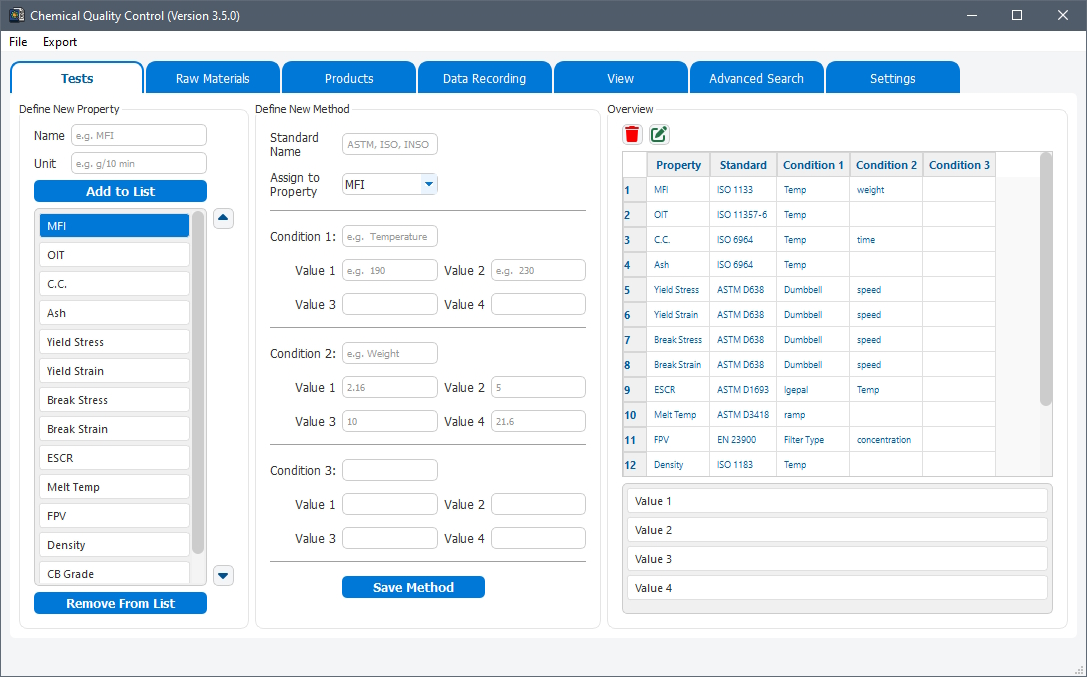Click the Value 1 field under Condition 1
This screenshot has height=677, width=1087.
coord(389,269)
